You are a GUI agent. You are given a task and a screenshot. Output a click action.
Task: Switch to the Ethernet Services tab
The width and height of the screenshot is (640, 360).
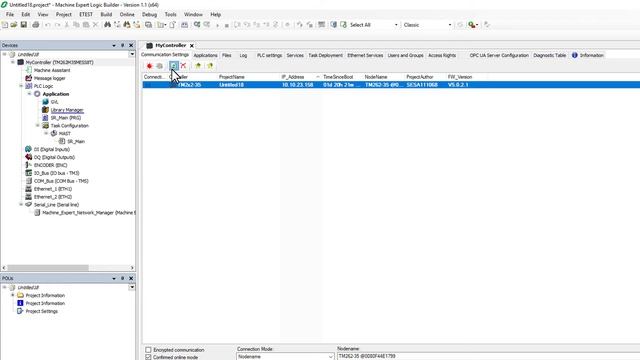click(365, 55)
